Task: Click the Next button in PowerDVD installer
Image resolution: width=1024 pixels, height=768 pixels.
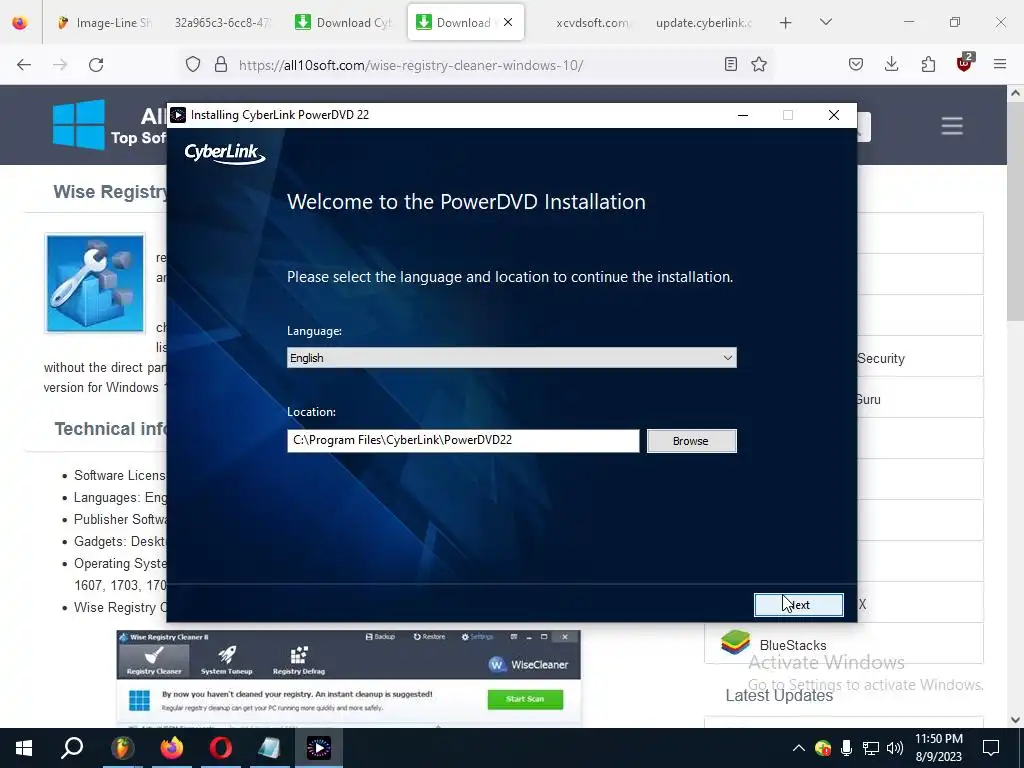Action: 798,605
